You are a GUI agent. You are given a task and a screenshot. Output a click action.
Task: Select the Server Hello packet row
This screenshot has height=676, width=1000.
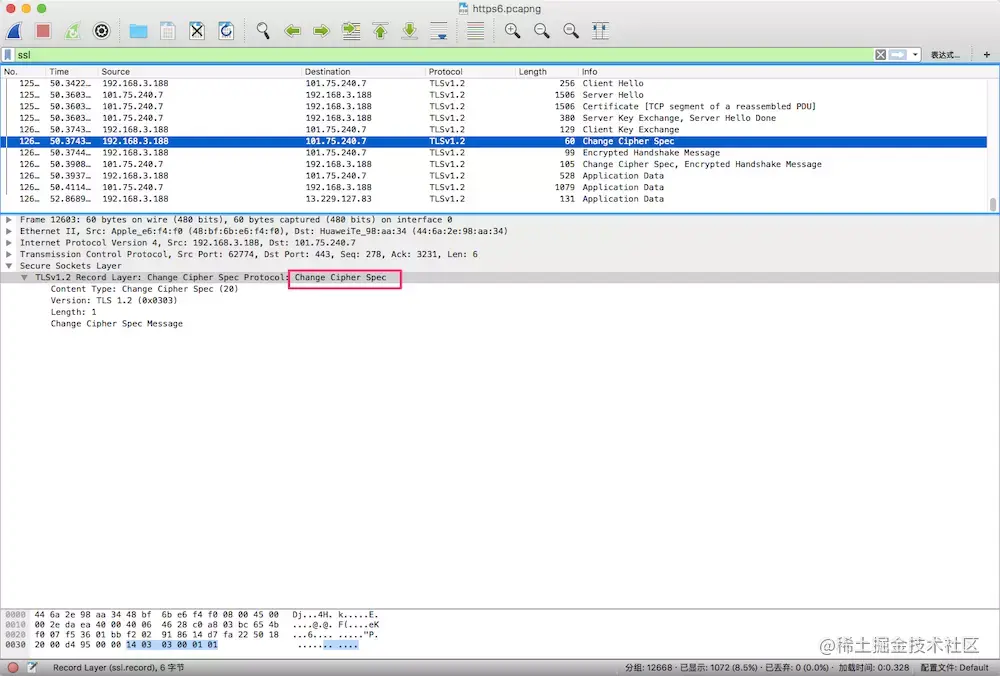[x=494, y=95]
